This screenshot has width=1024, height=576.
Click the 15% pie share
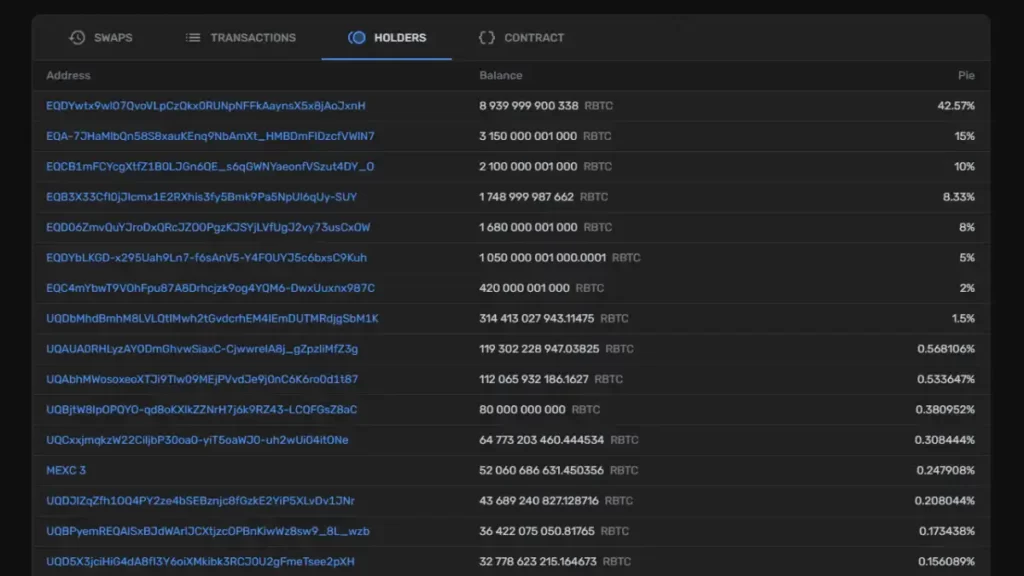click(x=964, y=136)
